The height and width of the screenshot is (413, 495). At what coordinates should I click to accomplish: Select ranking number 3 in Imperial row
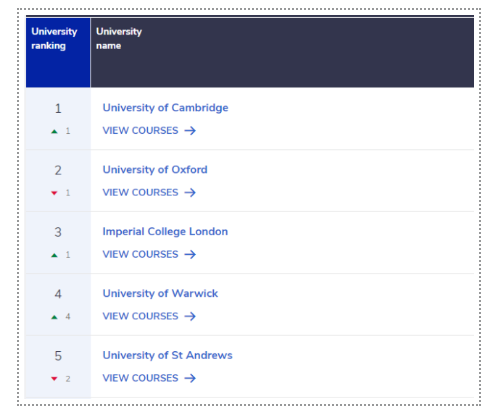pos(58,232)
